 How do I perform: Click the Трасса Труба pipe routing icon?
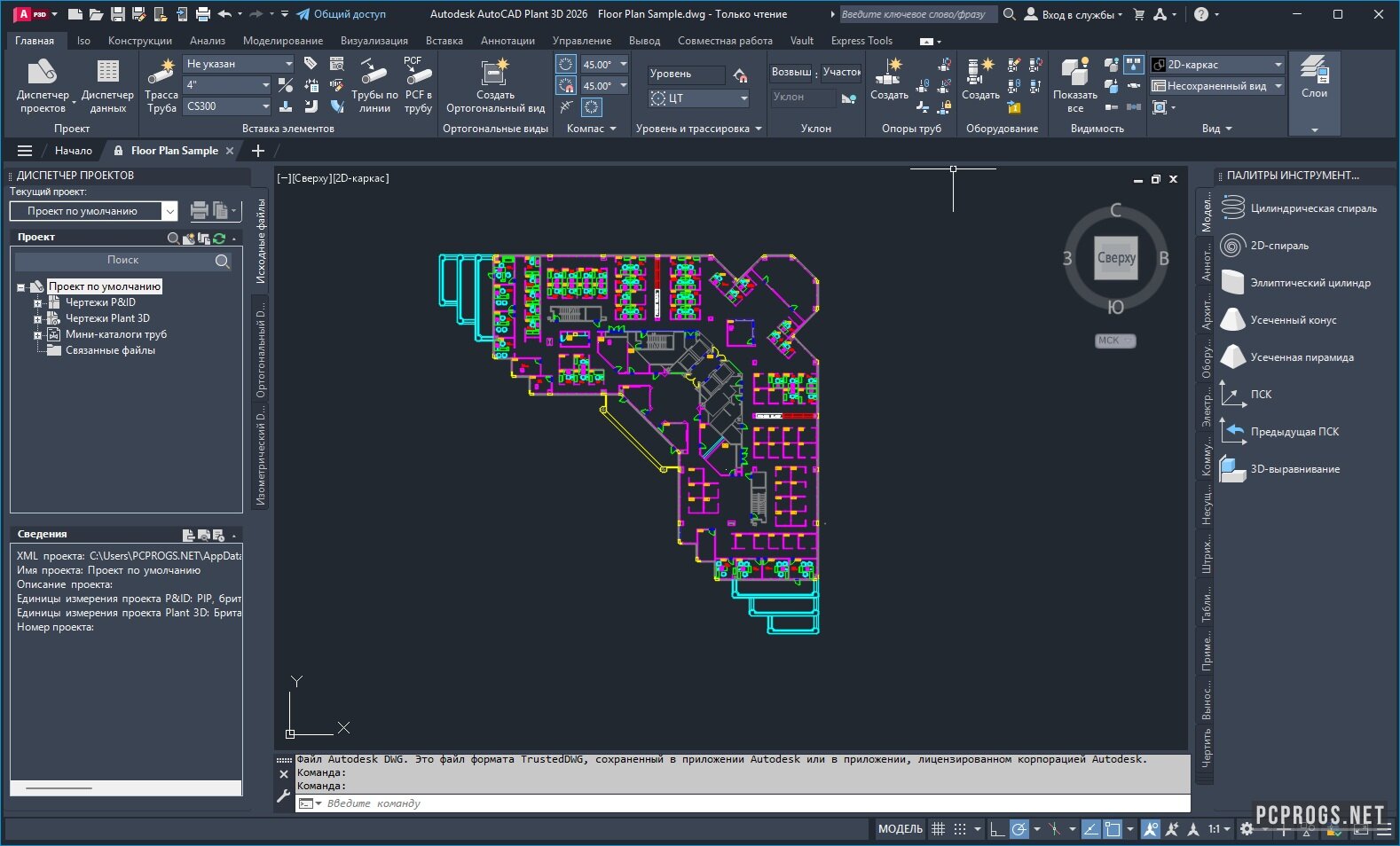coord(161,86)
